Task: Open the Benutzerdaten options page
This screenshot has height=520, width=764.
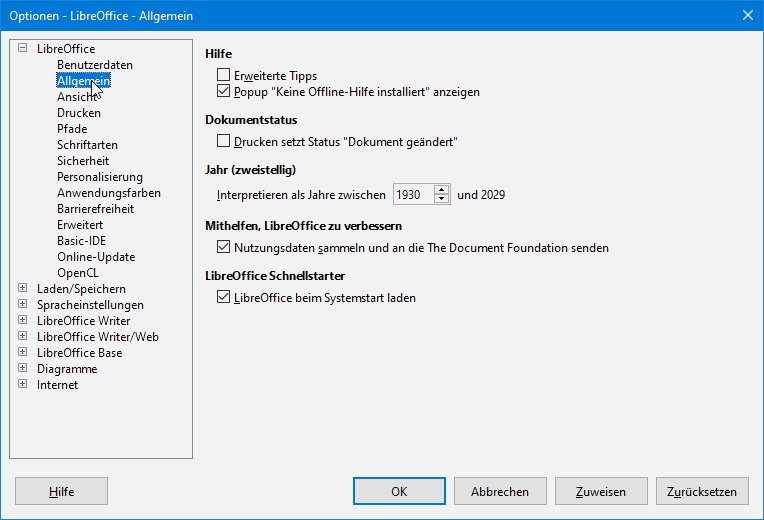Action: click(x=95, y=65)
